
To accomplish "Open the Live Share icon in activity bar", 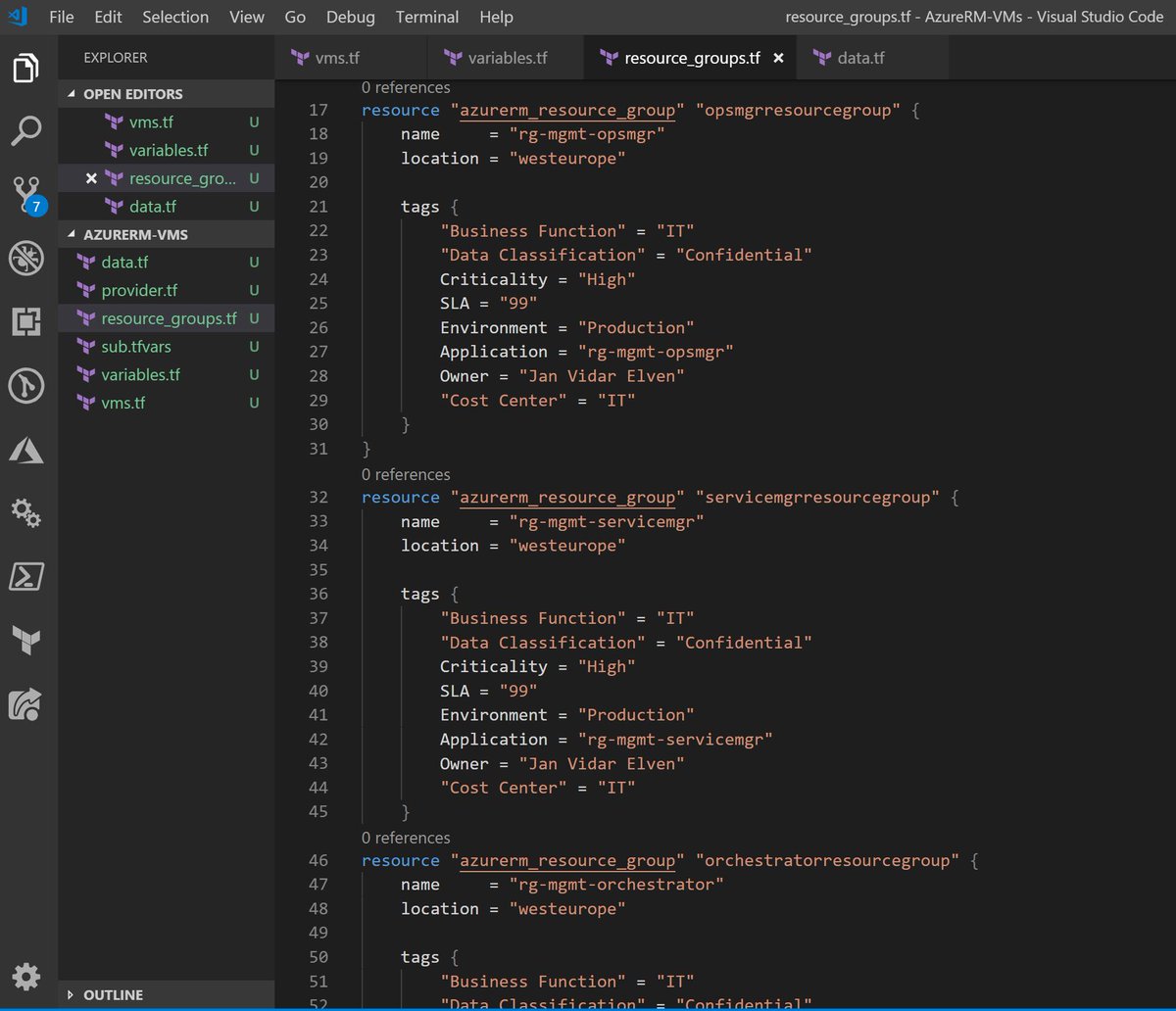I will click(x=26, y=703).
